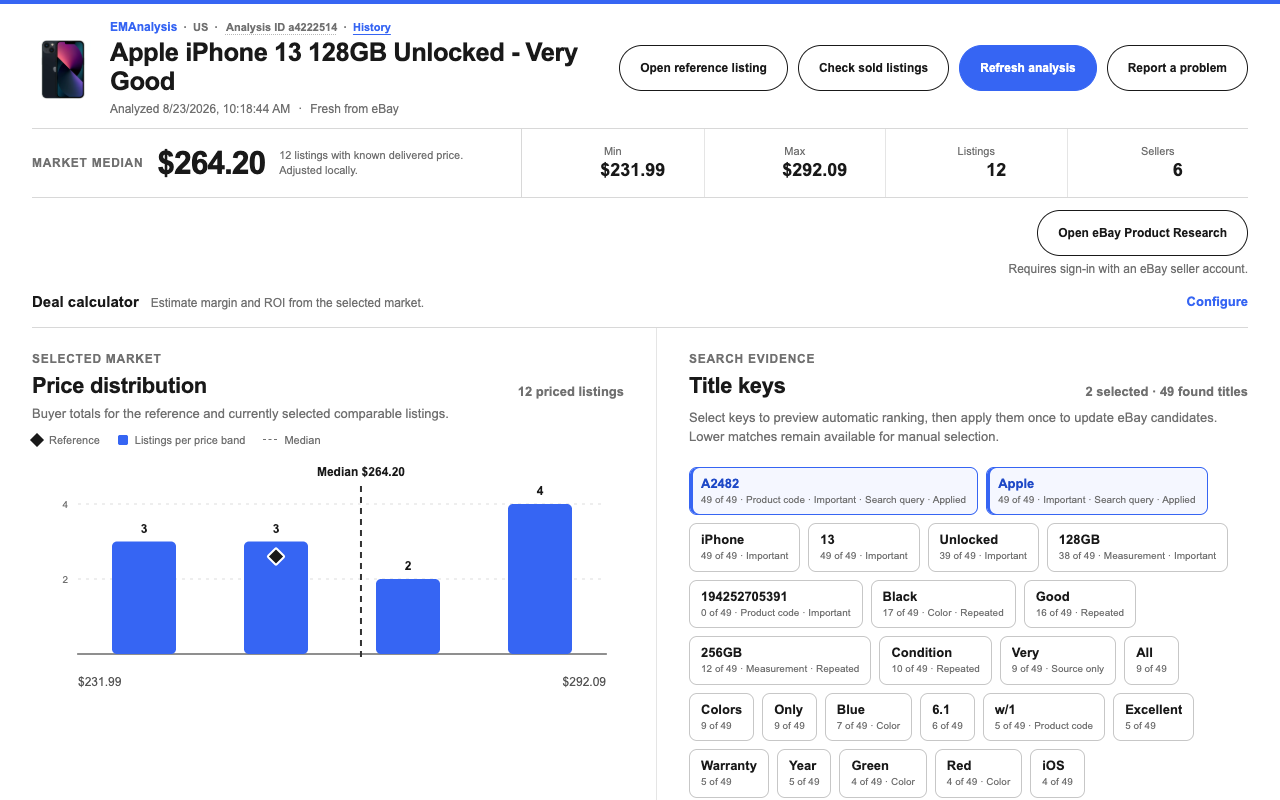This screenshot has height=800, width=1280.
Task: Toggle the Unlocked title key chip
Action: [983, 547]
